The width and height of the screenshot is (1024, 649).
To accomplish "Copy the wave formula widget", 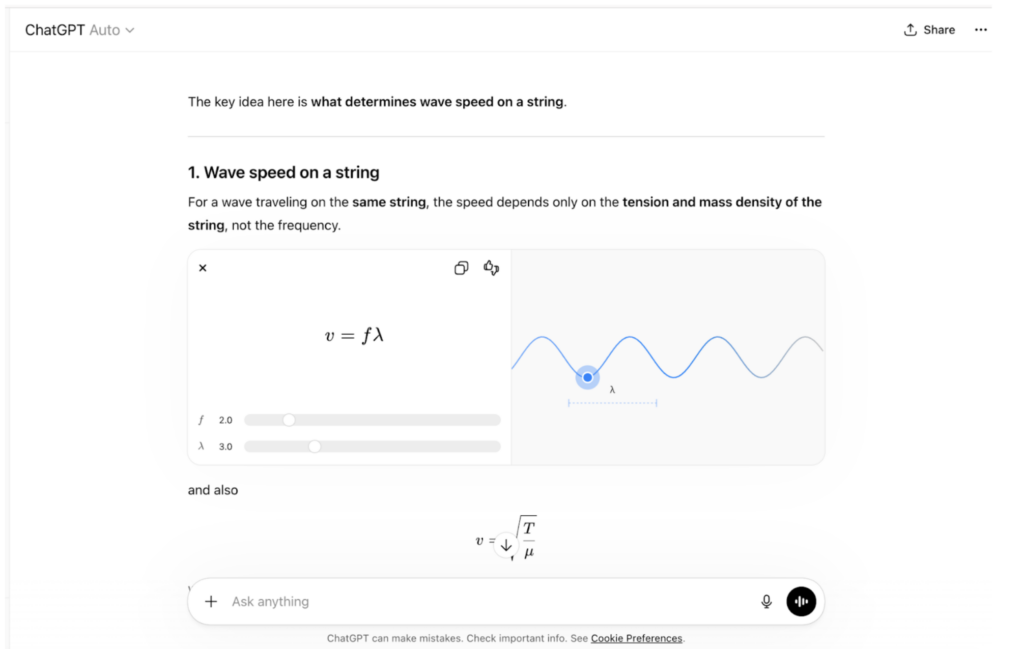I will click(x=461, y=268).
